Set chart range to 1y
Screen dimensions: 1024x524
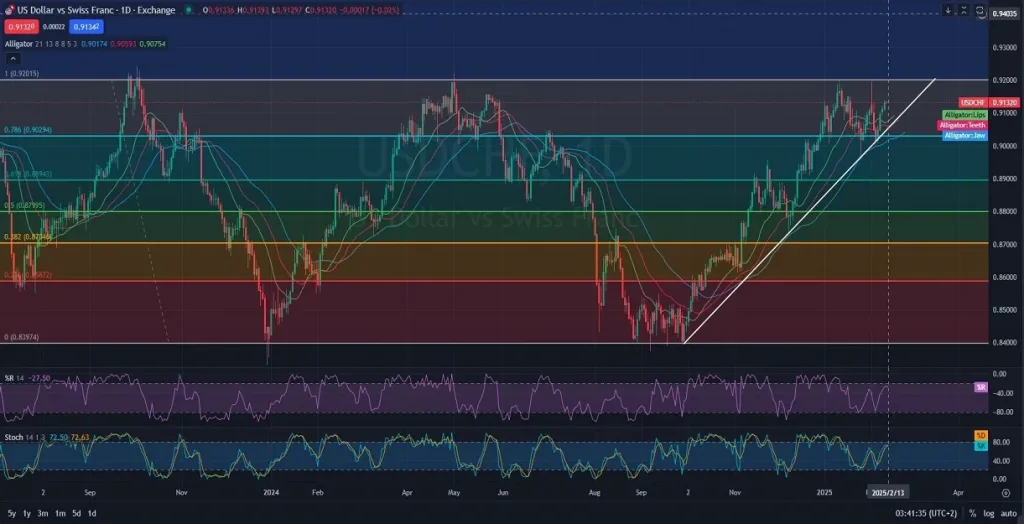(27, 514)
